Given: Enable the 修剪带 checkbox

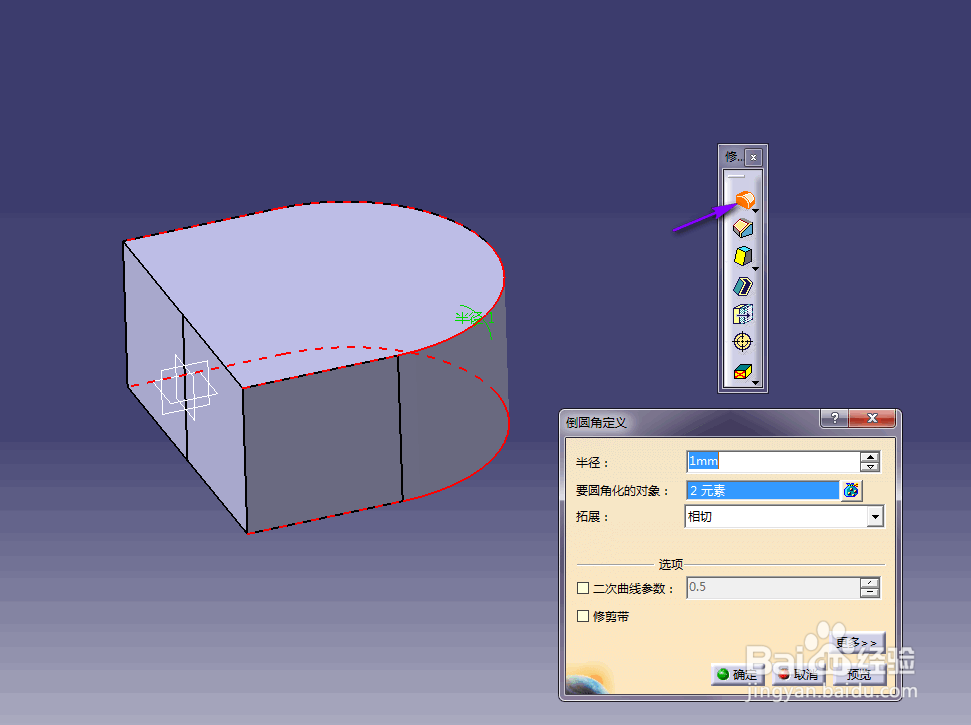Looking at the screenshot, I should [583, 616].
